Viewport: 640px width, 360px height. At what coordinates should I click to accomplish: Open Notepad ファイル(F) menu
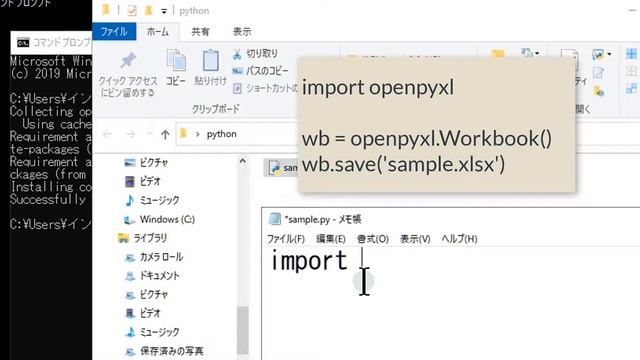pos(286,239)
